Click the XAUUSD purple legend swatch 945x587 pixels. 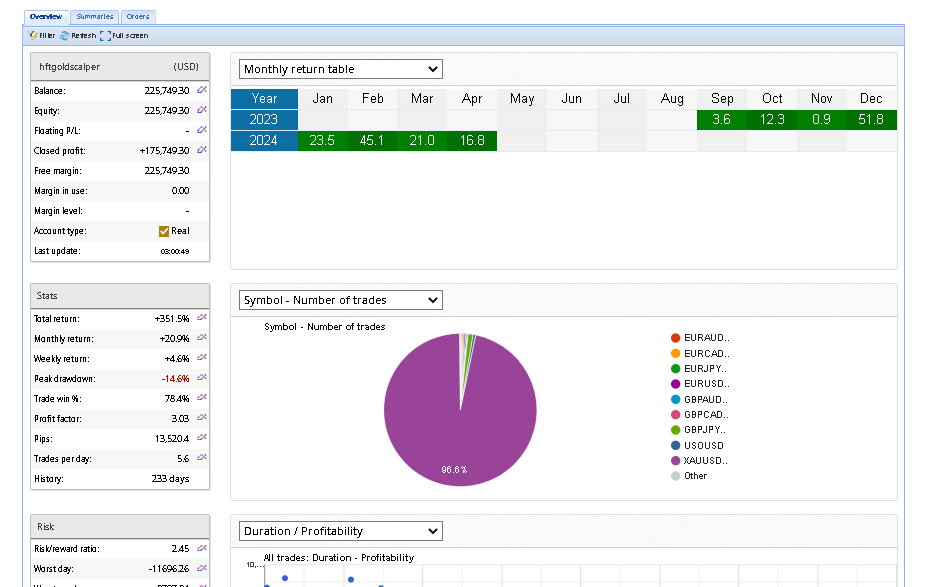point(676,461)
